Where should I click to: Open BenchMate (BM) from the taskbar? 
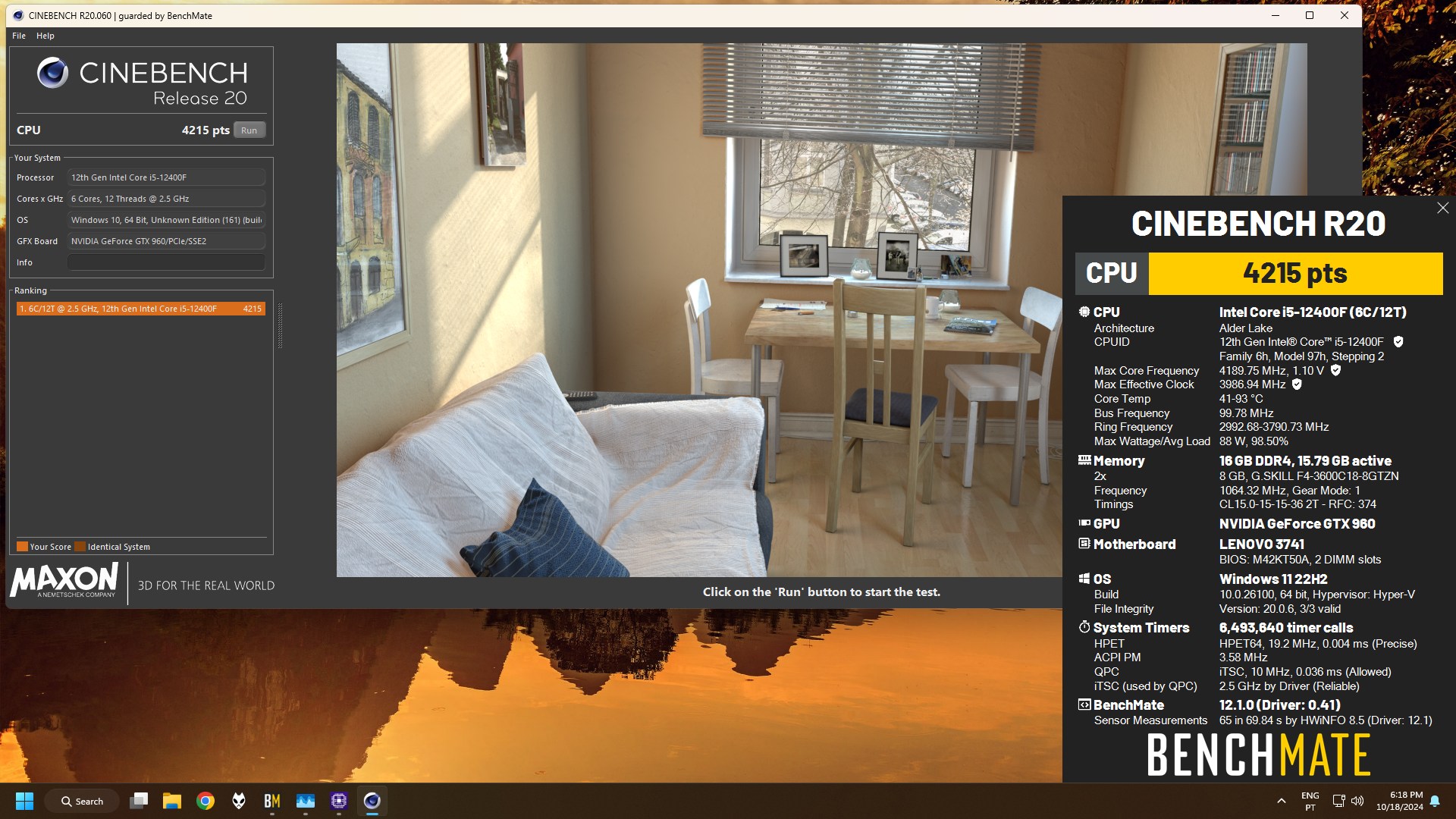[272, 801]
